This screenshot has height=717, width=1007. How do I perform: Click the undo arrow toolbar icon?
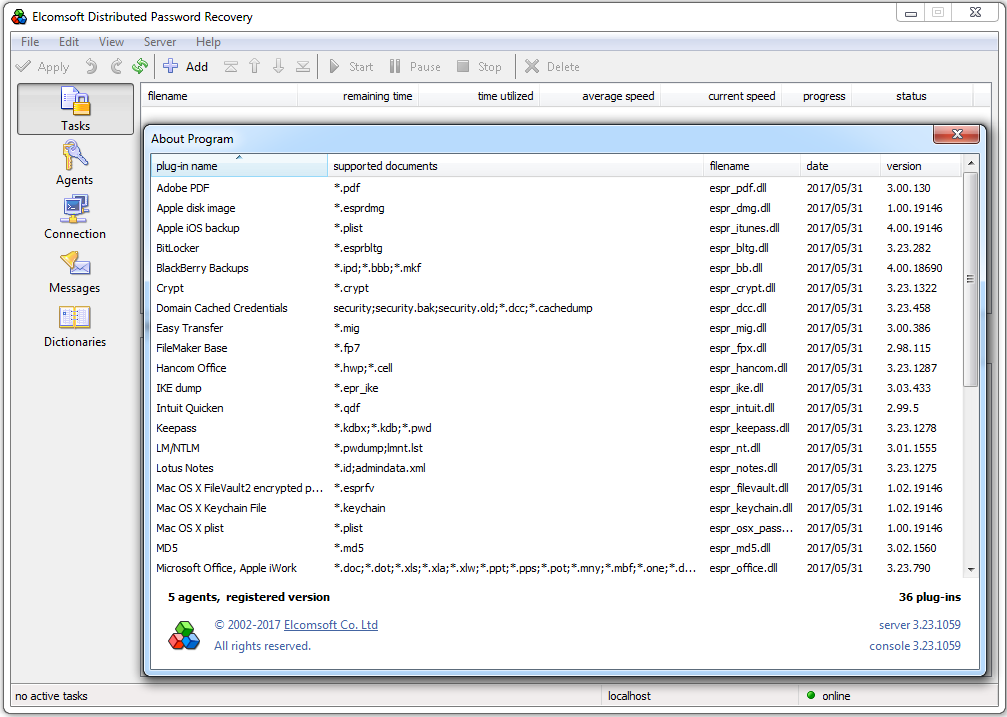91,66
